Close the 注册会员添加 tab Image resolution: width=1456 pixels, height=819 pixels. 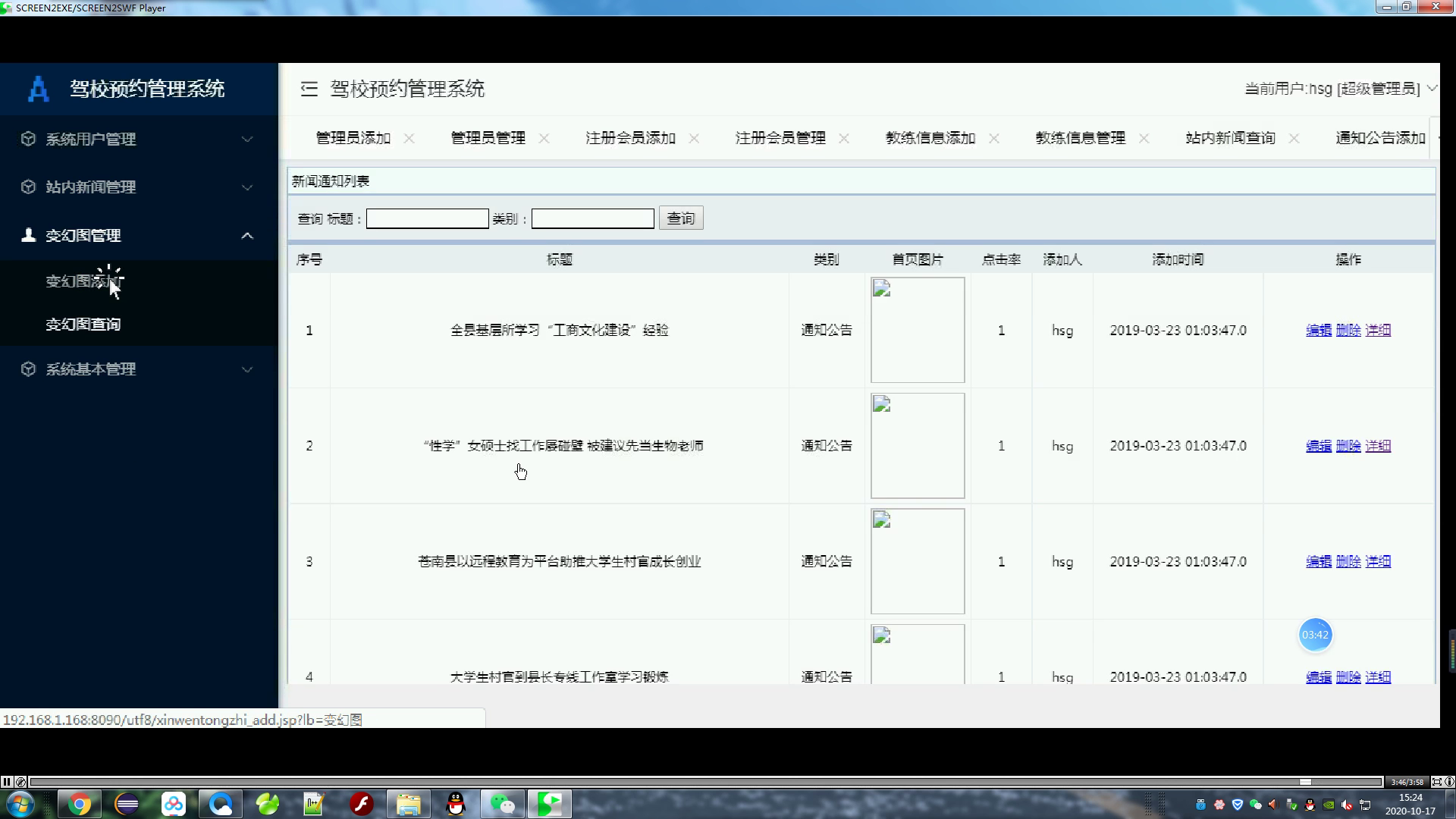pyautogui.click(x=695, y=138)
